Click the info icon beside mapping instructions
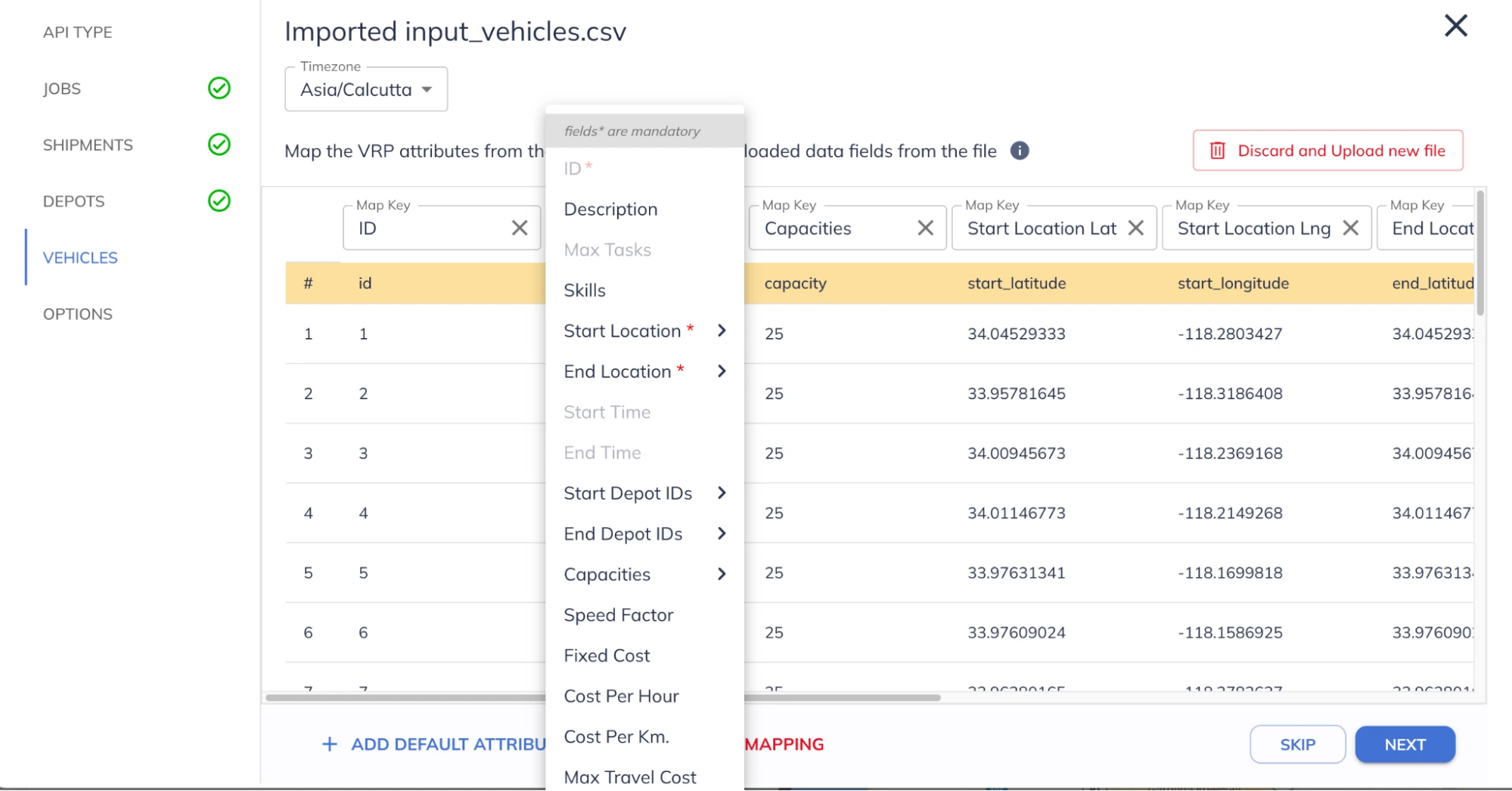 click(x=1020, y=150)
